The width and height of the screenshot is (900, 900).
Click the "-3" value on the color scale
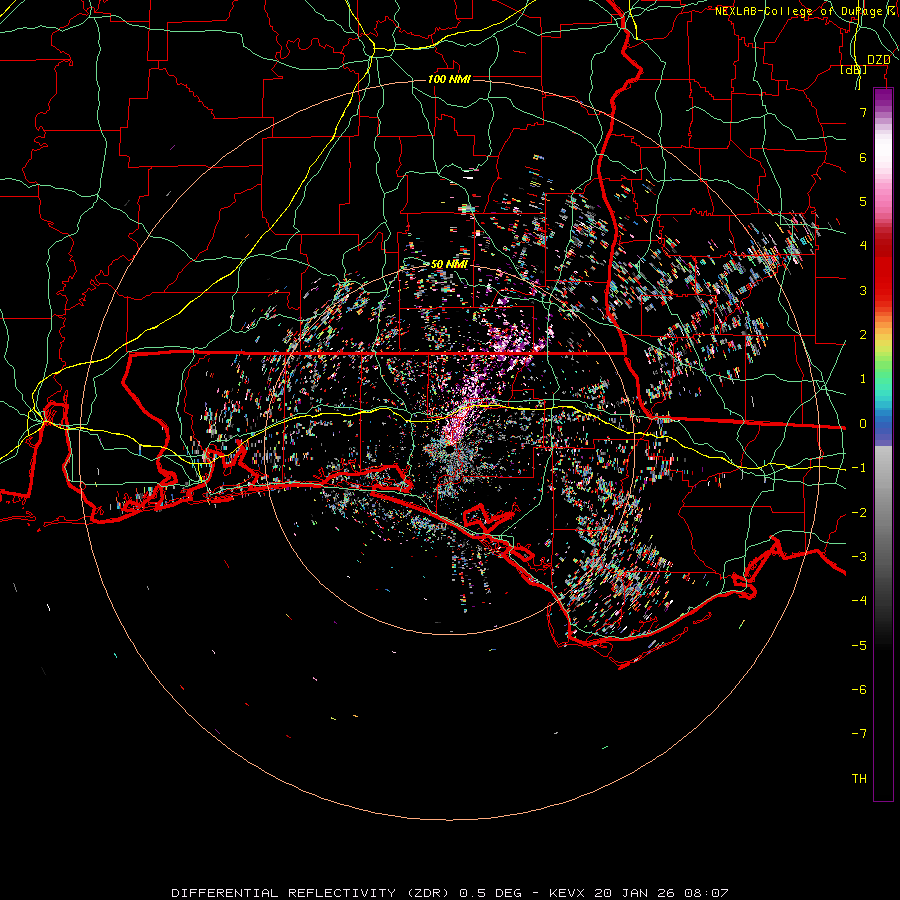(859, 557)
